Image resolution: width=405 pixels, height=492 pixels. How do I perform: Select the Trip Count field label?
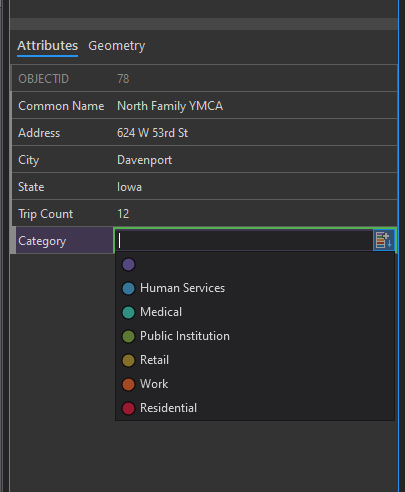pyautogui.click(x=45, y=214)
